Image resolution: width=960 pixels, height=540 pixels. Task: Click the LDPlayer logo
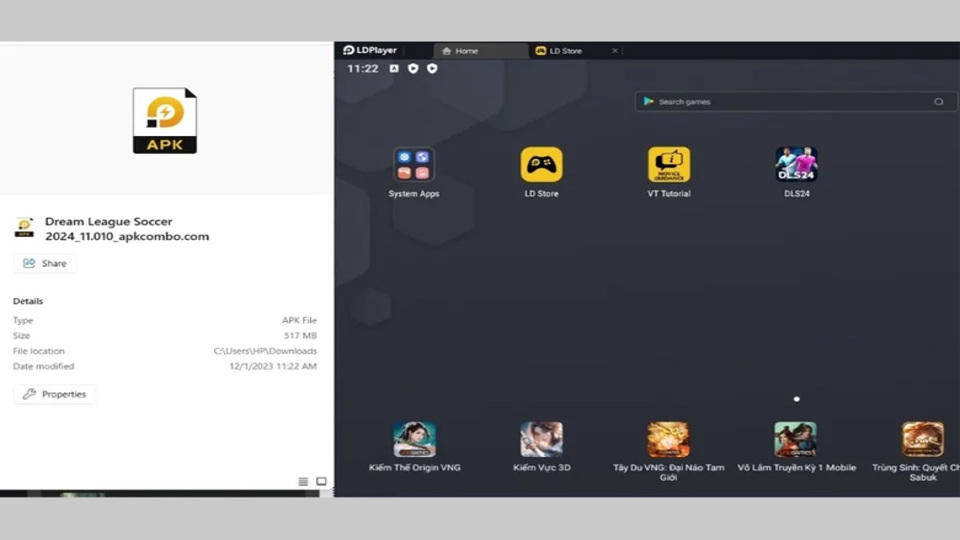tap(370, 50)
